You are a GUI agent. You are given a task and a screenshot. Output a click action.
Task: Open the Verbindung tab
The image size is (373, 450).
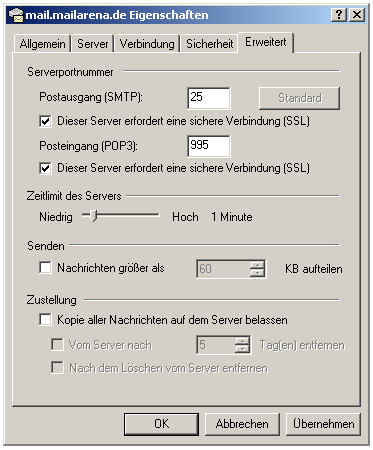coord(147,44)
